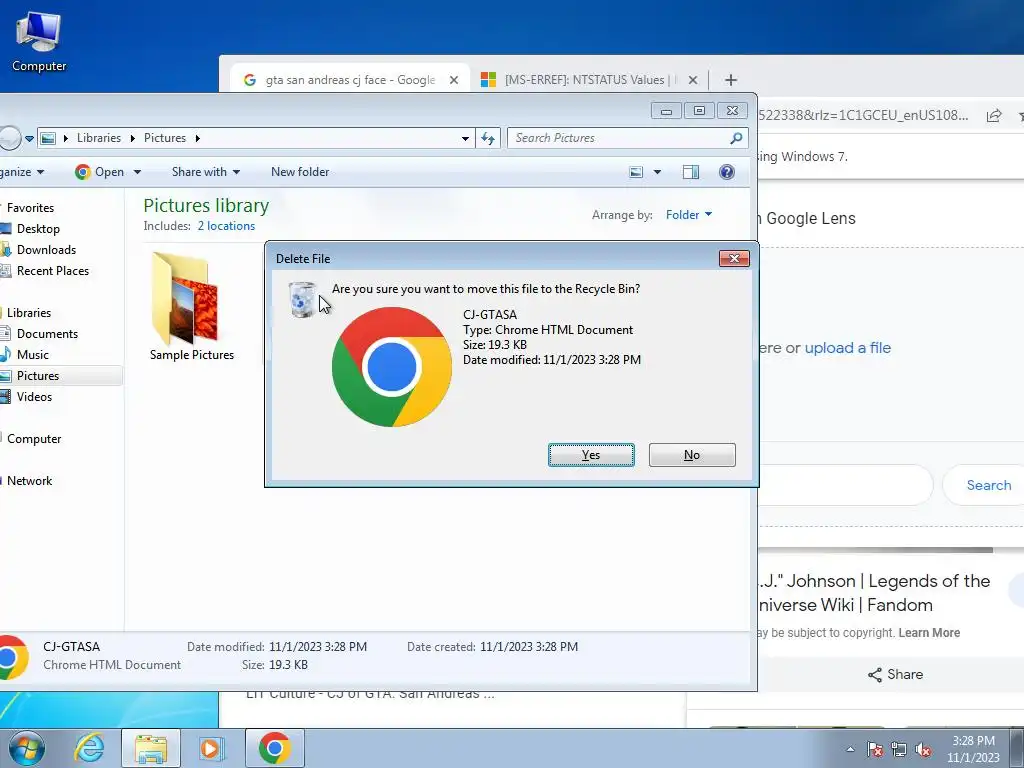Screen dimensions: 1024x768
Task: Select Computer in navigation pane
Action: [34, 439]
